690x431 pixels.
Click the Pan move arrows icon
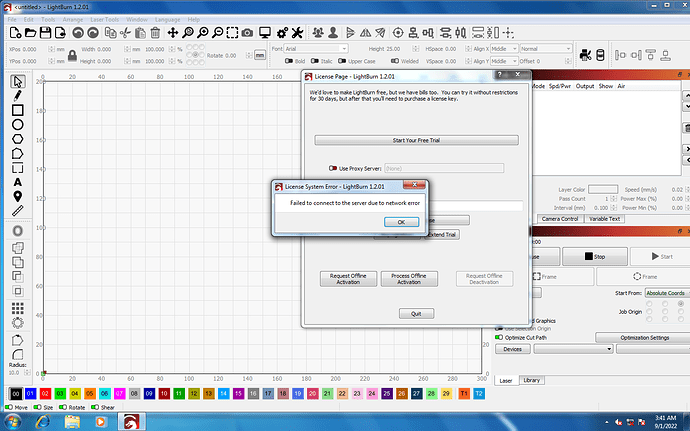point(172,33)
